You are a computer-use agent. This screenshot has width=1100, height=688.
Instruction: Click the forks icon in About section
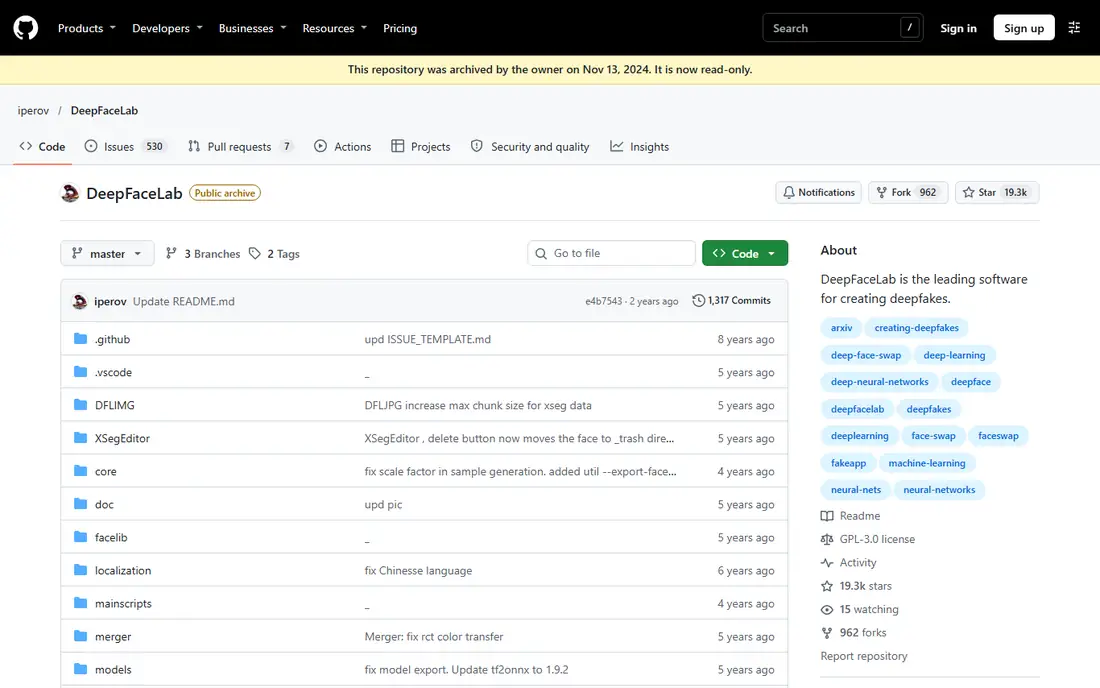click(827, 633)
